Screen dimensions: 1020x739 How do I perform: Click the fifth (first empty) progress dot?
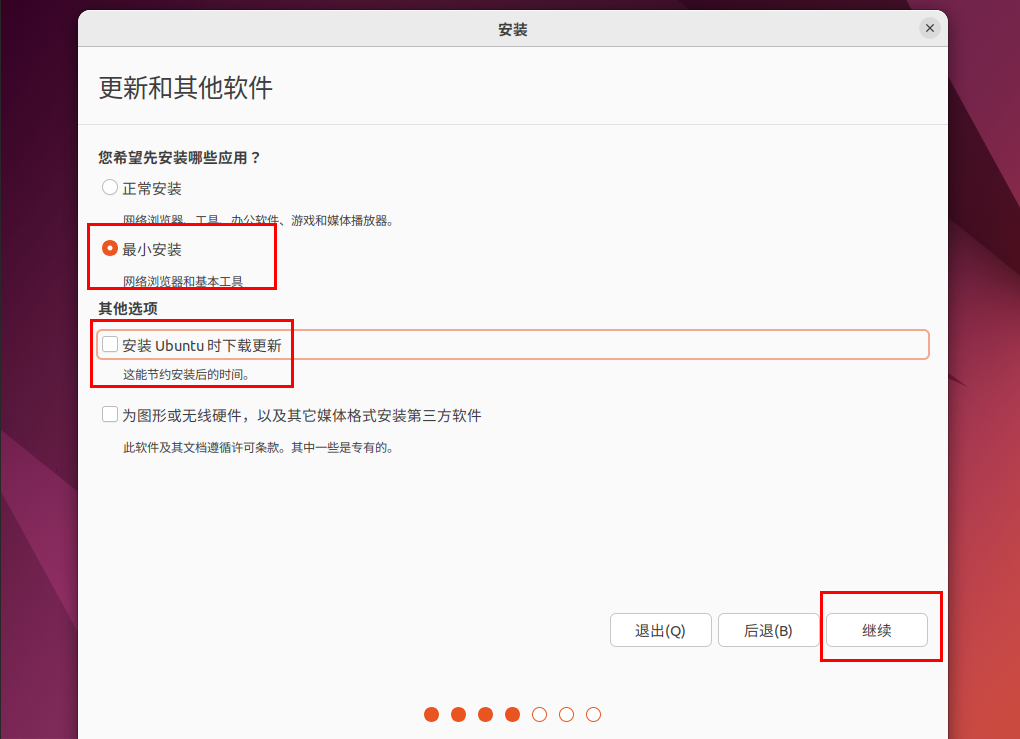pos(540,714)
